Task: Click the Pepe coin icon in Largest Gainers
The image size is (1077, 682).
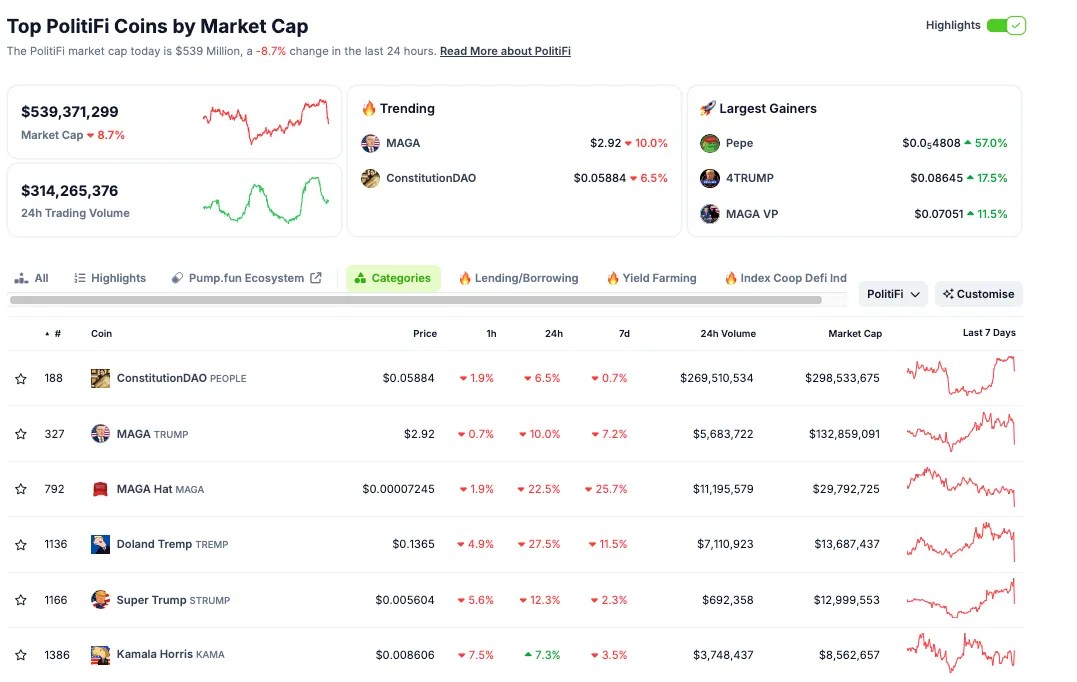Action: pos(710,143)
